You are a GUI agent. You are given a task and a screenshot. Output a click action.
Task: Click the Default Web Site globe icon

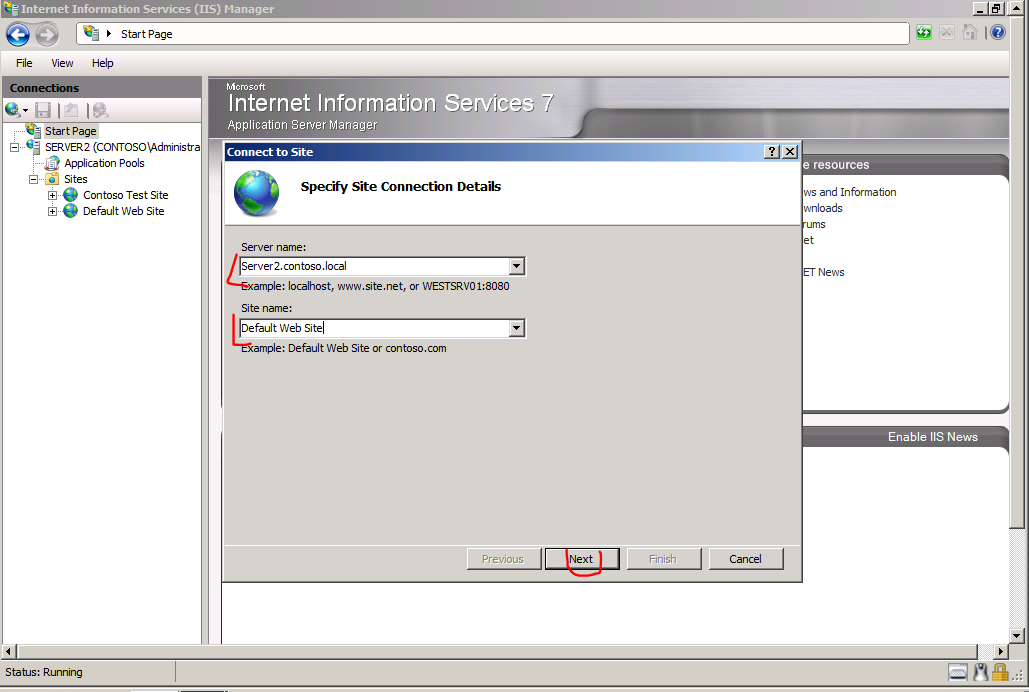[71, 211]
